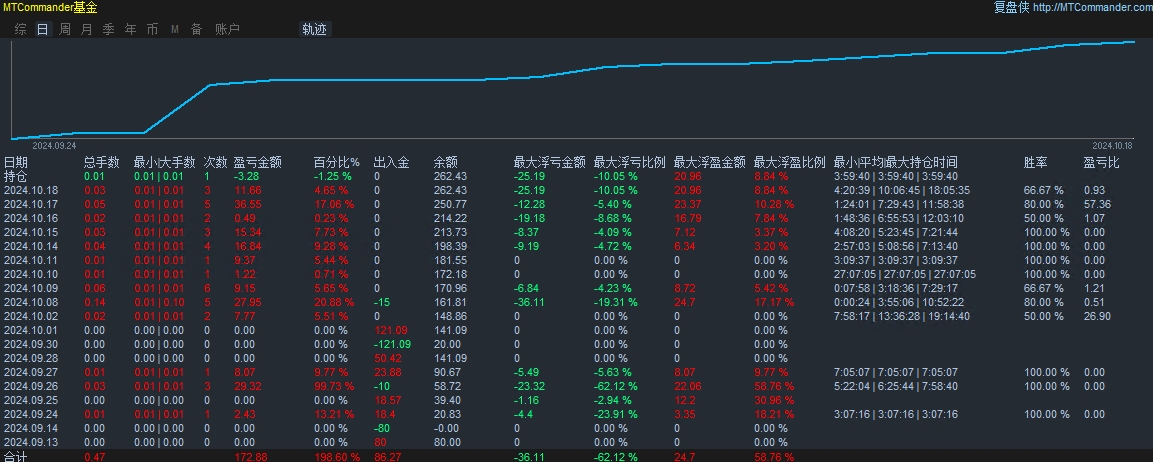Select the 2024.10.02 date row
The width and height of the screenshot is (1153, 462).
(x=576, y=316)
